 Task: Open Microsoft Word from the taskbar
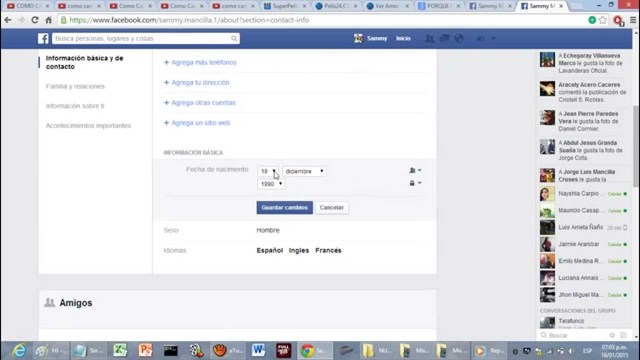tap(258, 351)
